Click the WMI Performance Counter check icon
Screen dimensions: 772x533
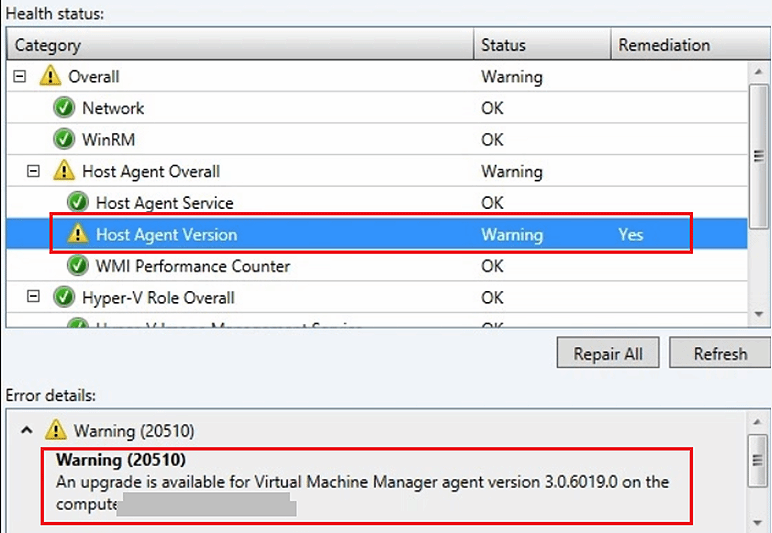click(x=78, y=266)
